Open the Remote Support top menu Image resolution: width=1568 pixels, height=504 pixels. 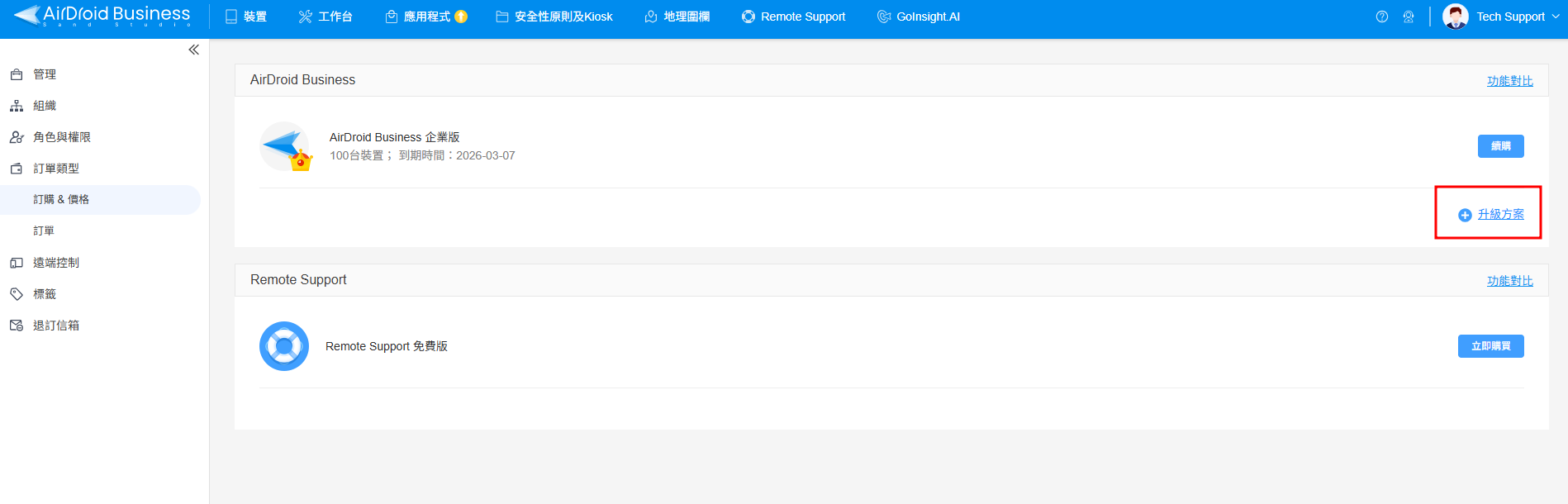pos(794,17)
